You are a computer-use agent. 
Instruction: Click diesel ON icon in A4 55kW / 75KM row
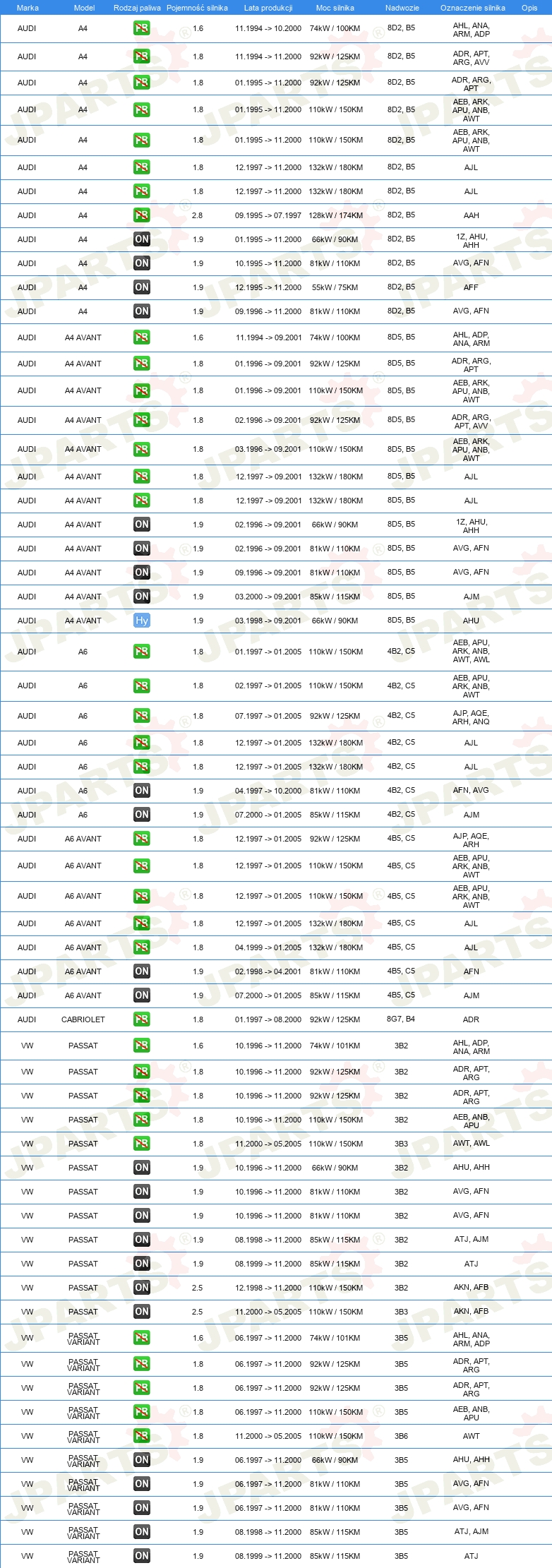coord(142,287)
